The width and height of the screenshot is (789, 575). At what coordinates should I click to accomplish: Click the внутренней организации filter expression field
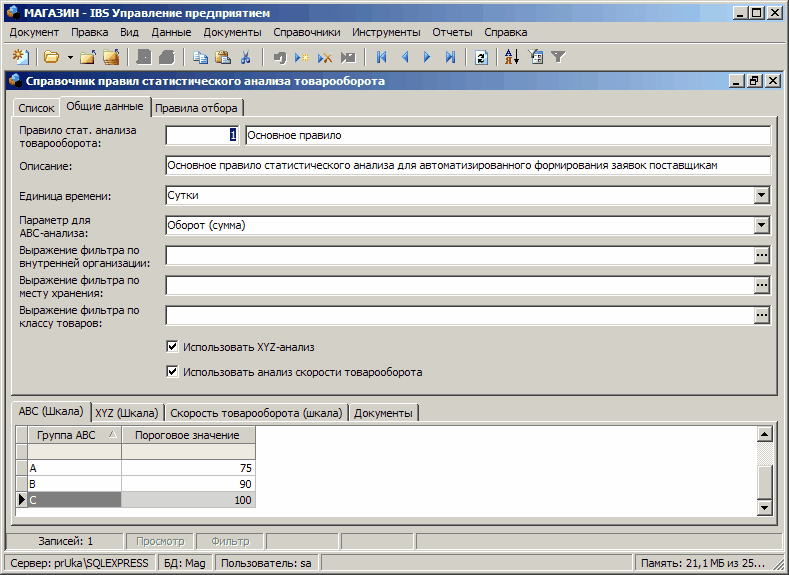(x=460, y=256)
